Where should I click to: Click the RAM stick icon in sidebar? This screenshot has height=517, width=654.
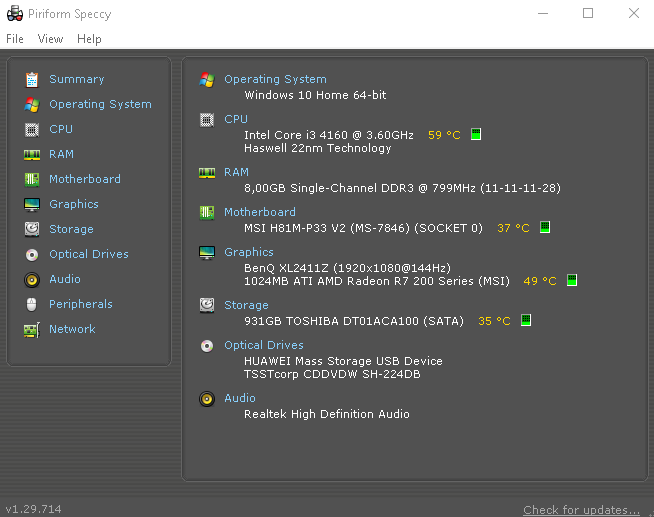[x=32, y=155]
